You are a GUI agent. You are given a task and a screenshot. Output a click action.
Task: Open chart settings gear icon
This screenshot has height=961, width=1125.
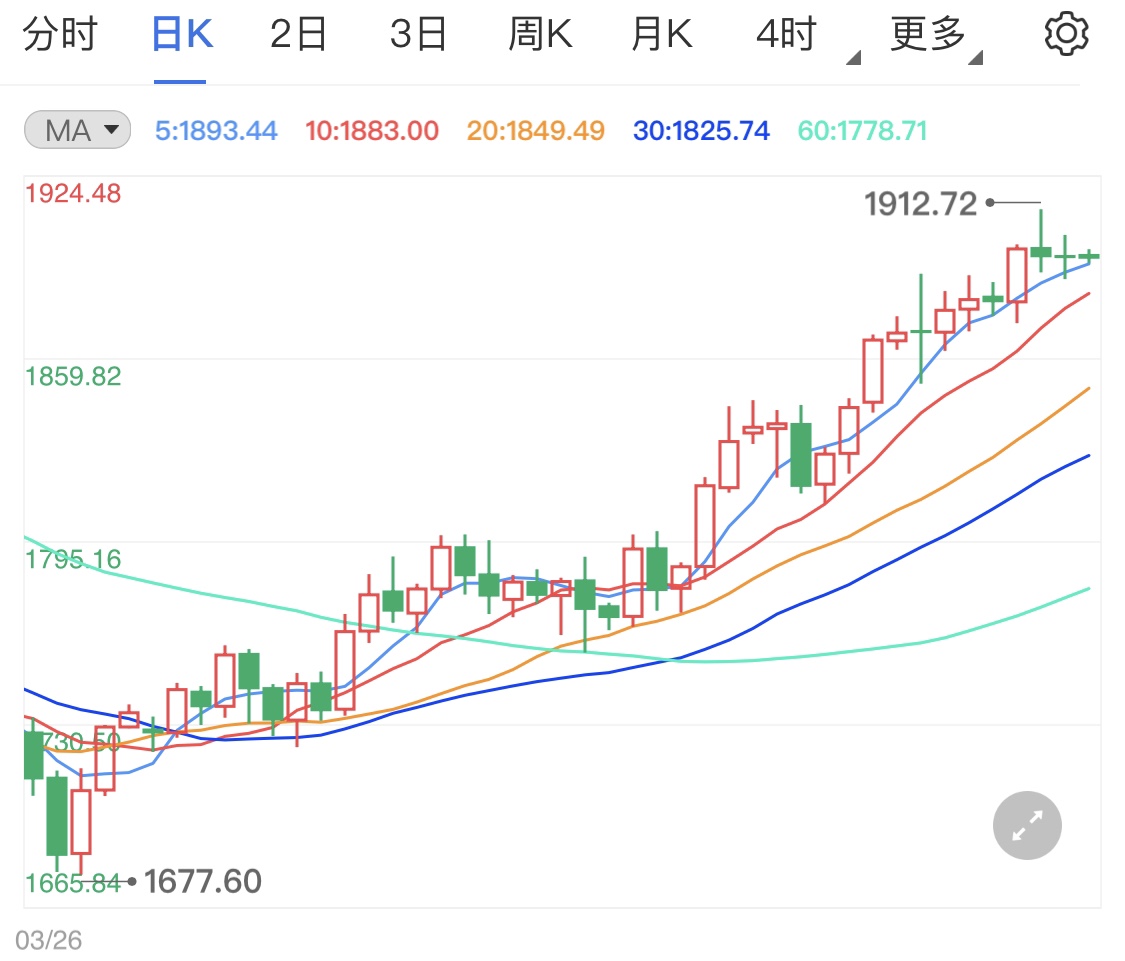point(1066,34)
